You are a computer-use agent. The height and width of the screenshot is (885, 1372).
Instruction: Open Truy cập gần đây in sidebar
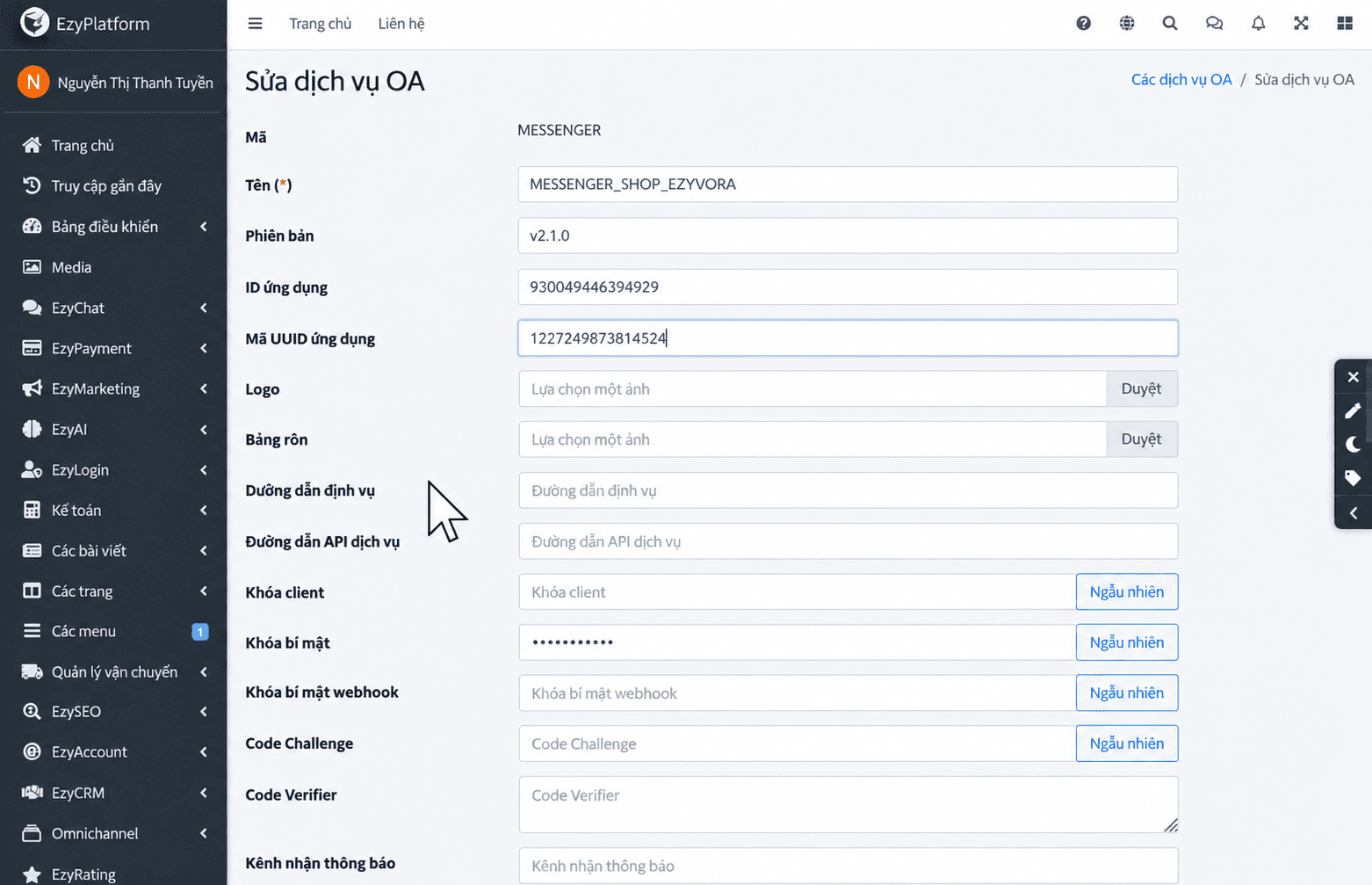point(113,185)
